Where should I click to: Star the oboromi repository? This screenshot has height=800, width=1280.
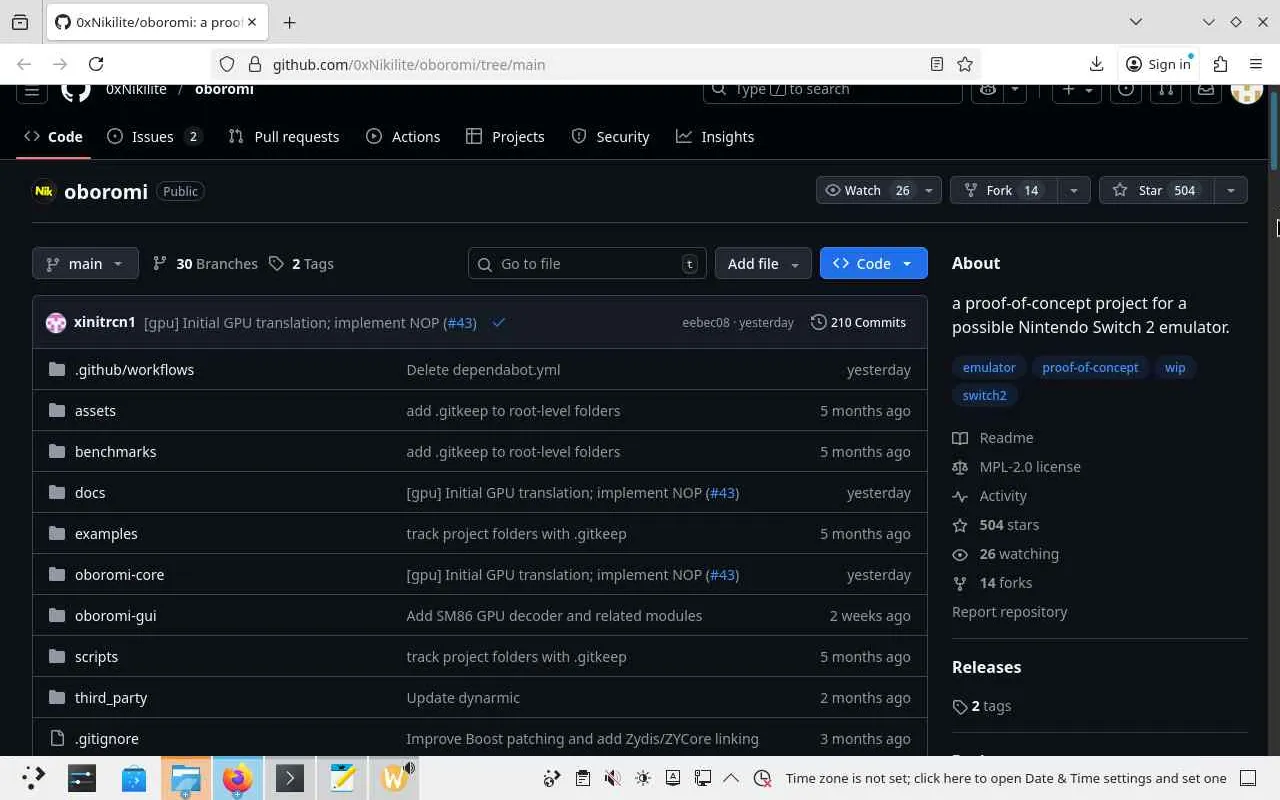(1155, 190)
